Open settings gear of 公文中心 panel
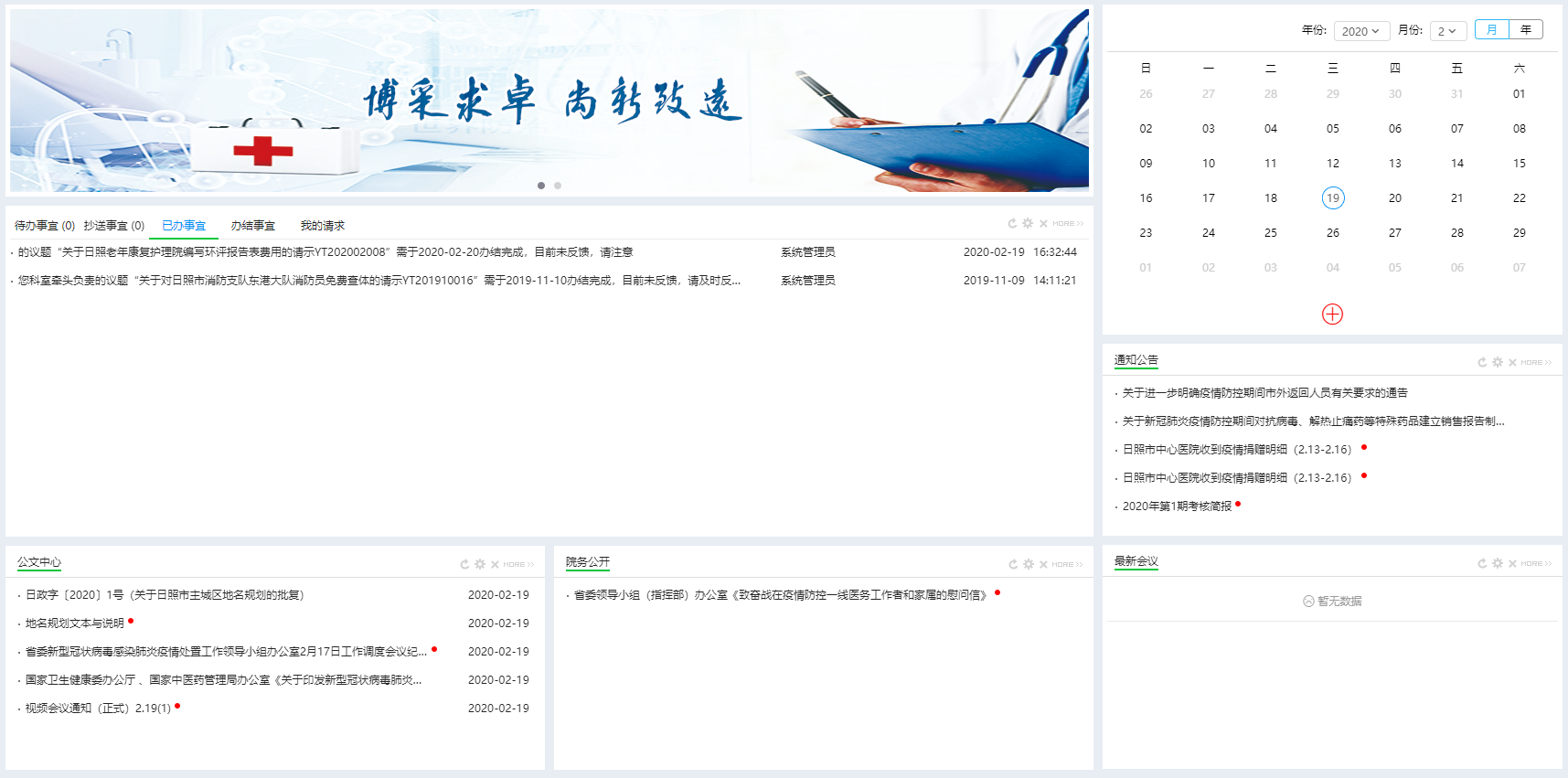This screenshot has width=1568, height=778. coord(480,565)
